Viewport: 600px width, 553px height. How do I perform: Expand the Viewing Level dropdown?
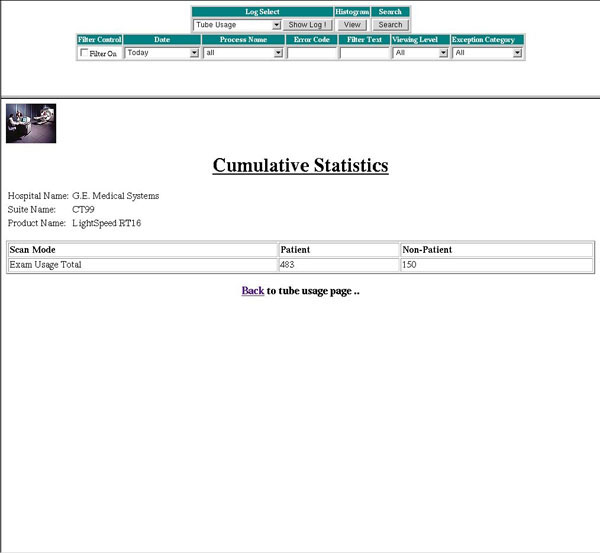point(420,53)
